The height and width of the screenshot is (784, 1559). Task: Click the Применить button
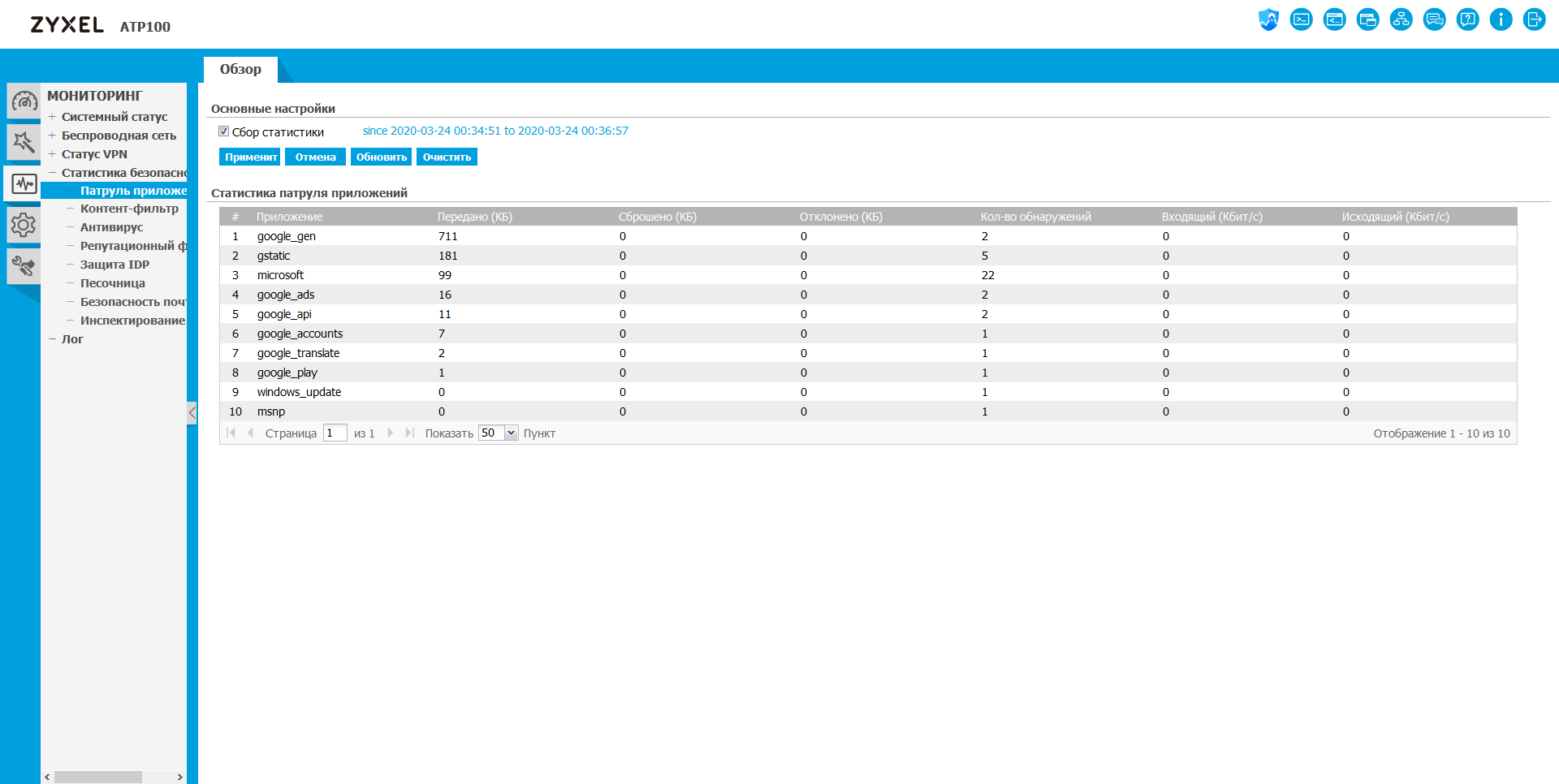point(249,157)
